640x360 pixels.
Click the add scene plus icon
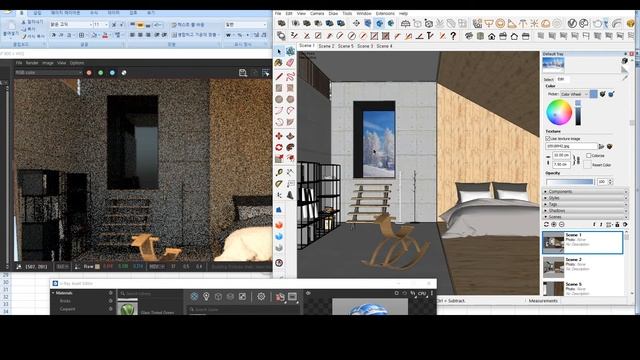pos(554,224)
